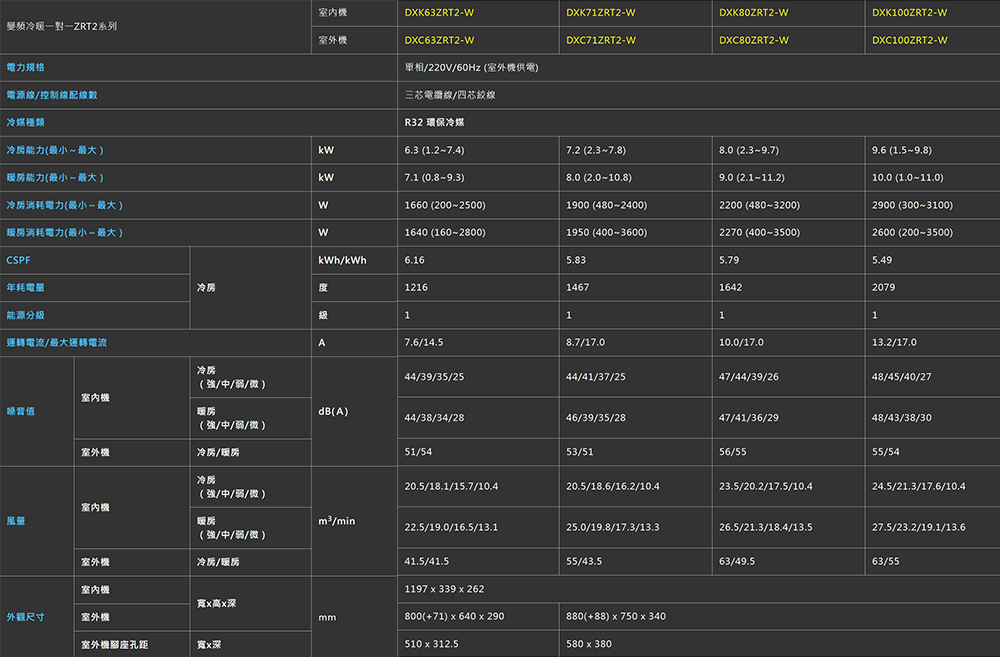Click the 電力規格 row label
The height and width of the screenshot is (657, 1000).
pyautogui.click(x=26, y=67)
